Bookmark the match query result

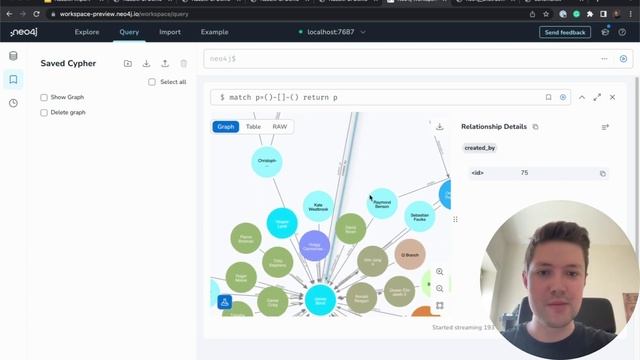point(549,97)
